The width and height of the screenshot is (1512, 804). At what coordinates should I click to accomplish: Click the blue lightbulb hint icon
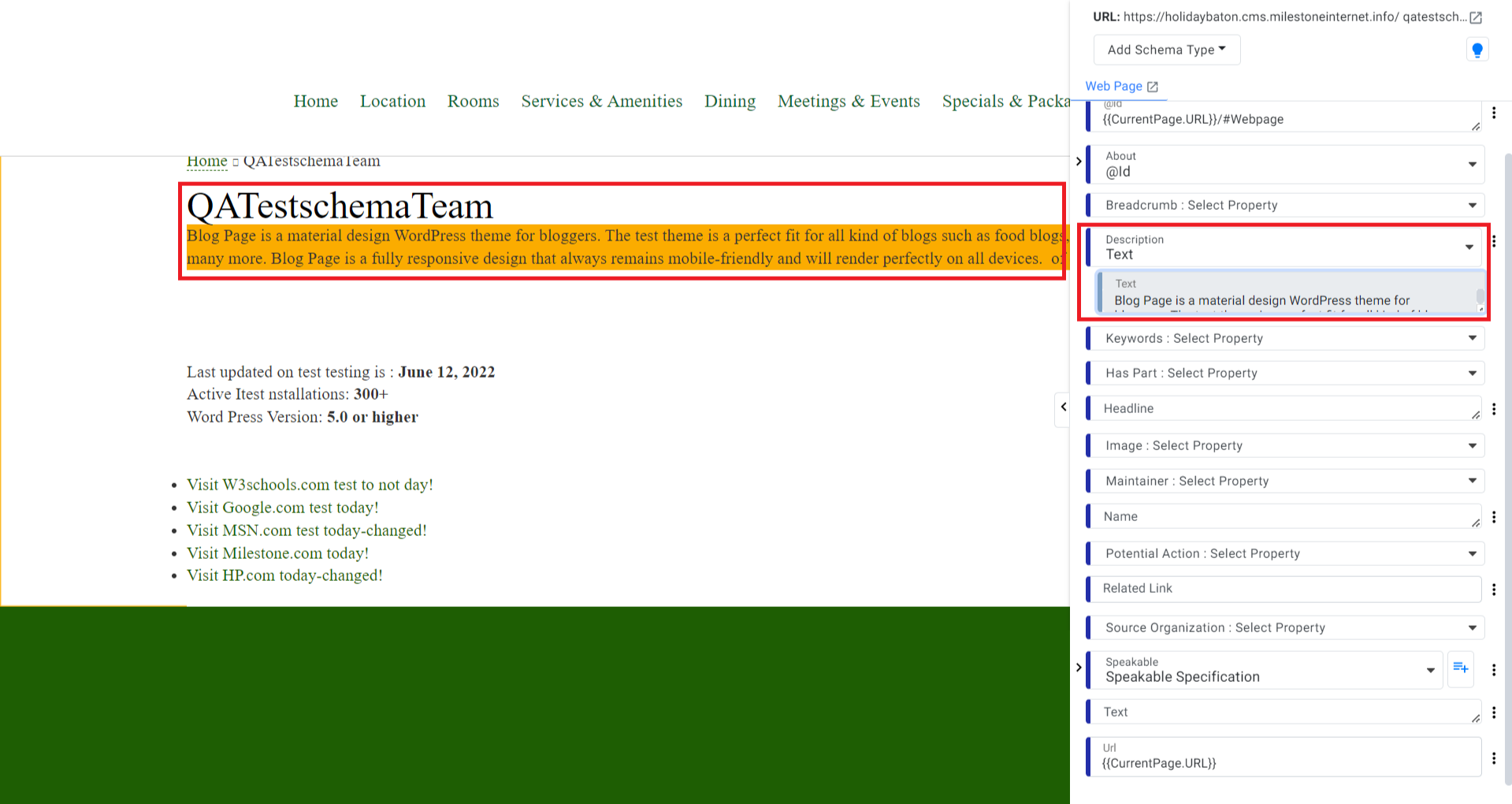[x=1477, y=50]
